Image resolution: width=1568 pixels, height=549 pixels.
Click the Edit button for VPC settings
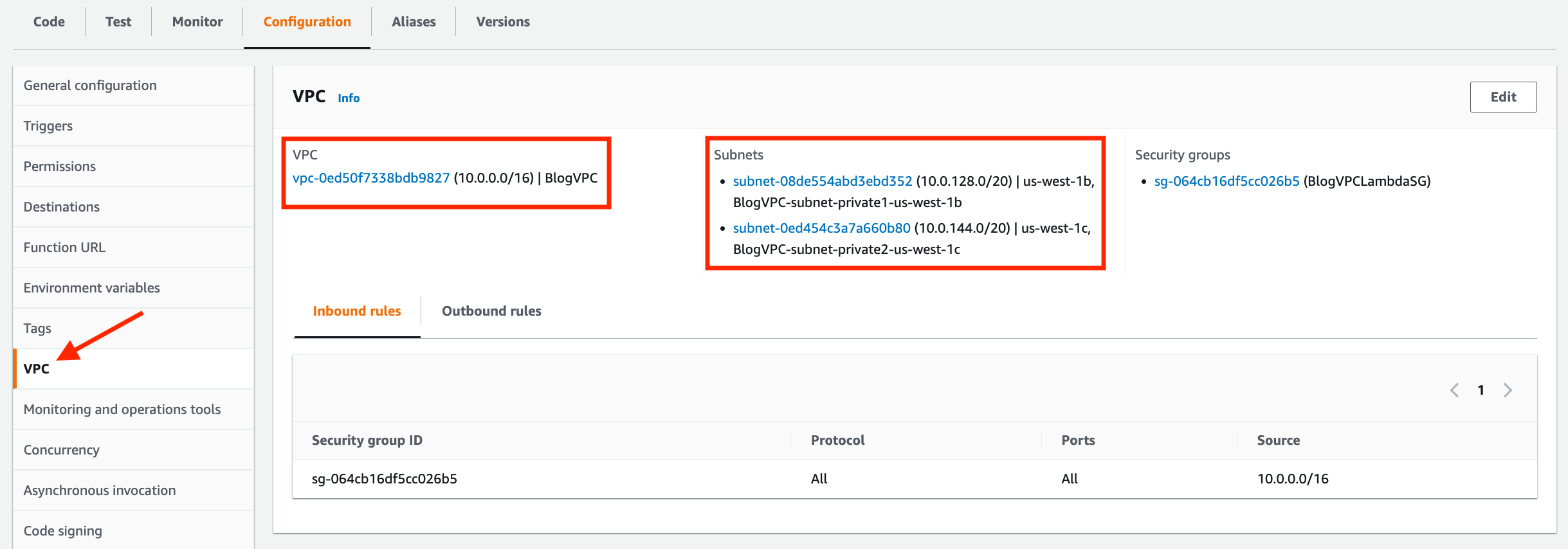click(1503, 96)
